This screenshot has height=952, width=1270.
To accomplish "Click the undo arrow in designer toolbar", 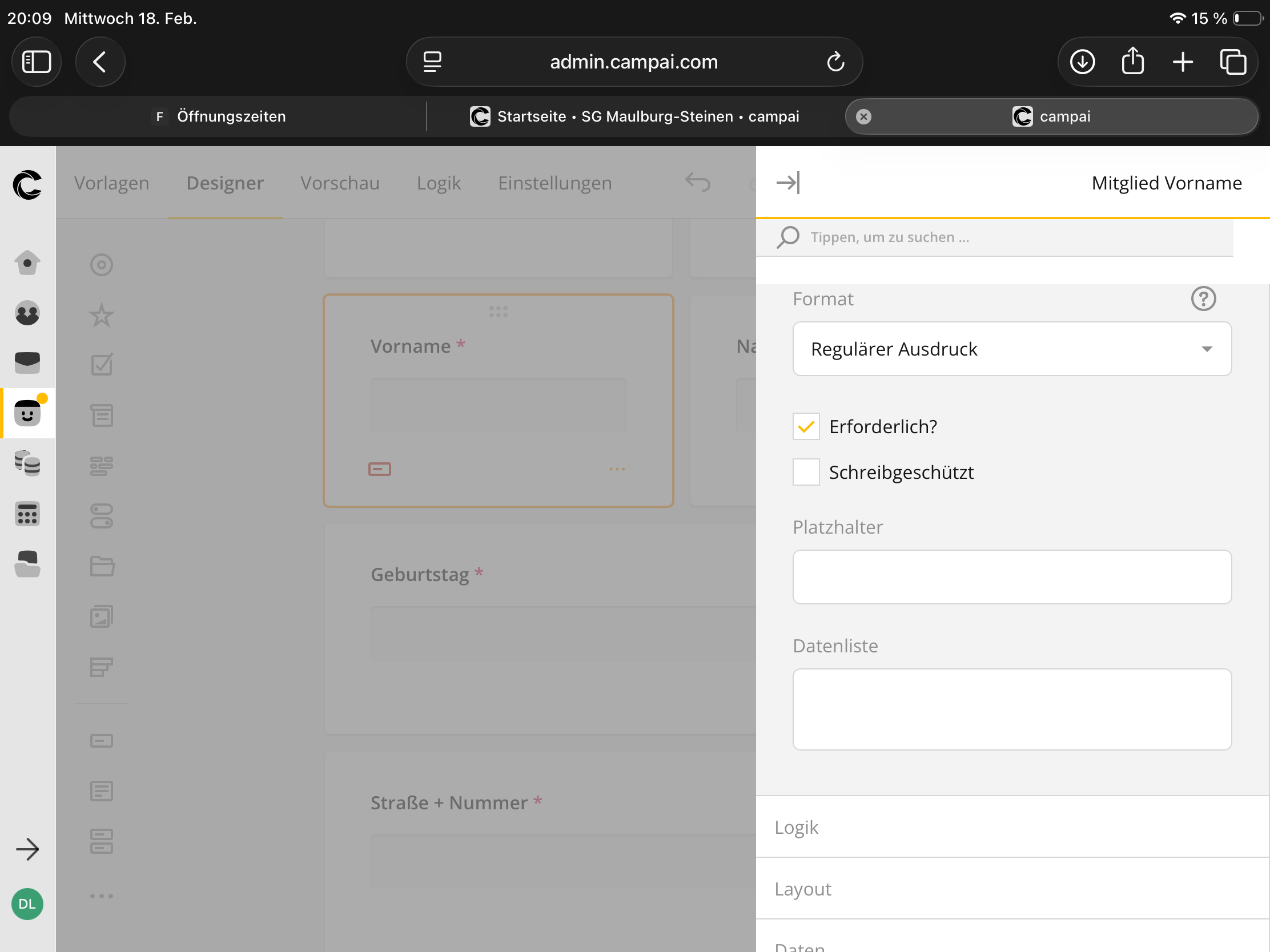I will (x=698, y=183).
